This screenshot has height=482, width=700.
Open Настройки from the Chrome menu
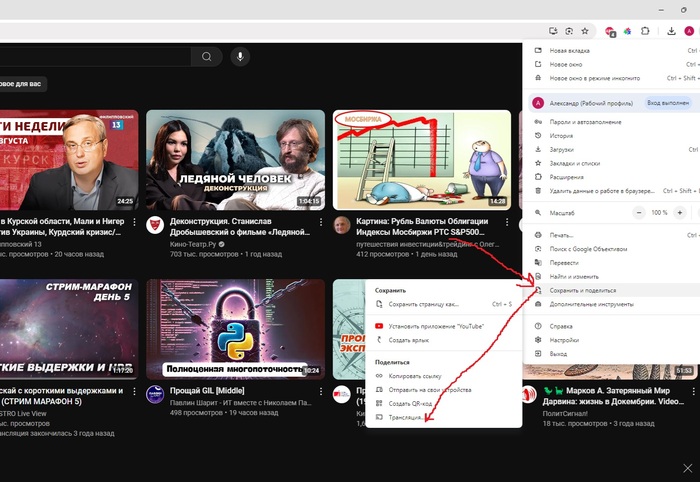point(564,340)
